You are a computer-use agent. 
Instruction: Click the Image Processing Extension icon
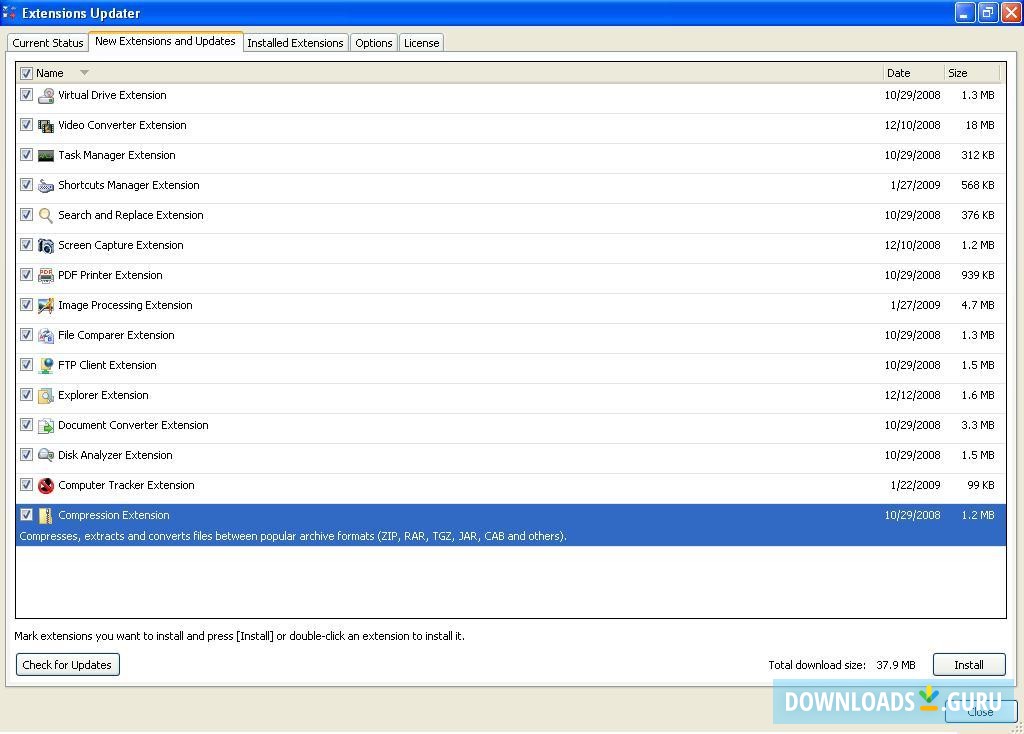tap(46, 306)
